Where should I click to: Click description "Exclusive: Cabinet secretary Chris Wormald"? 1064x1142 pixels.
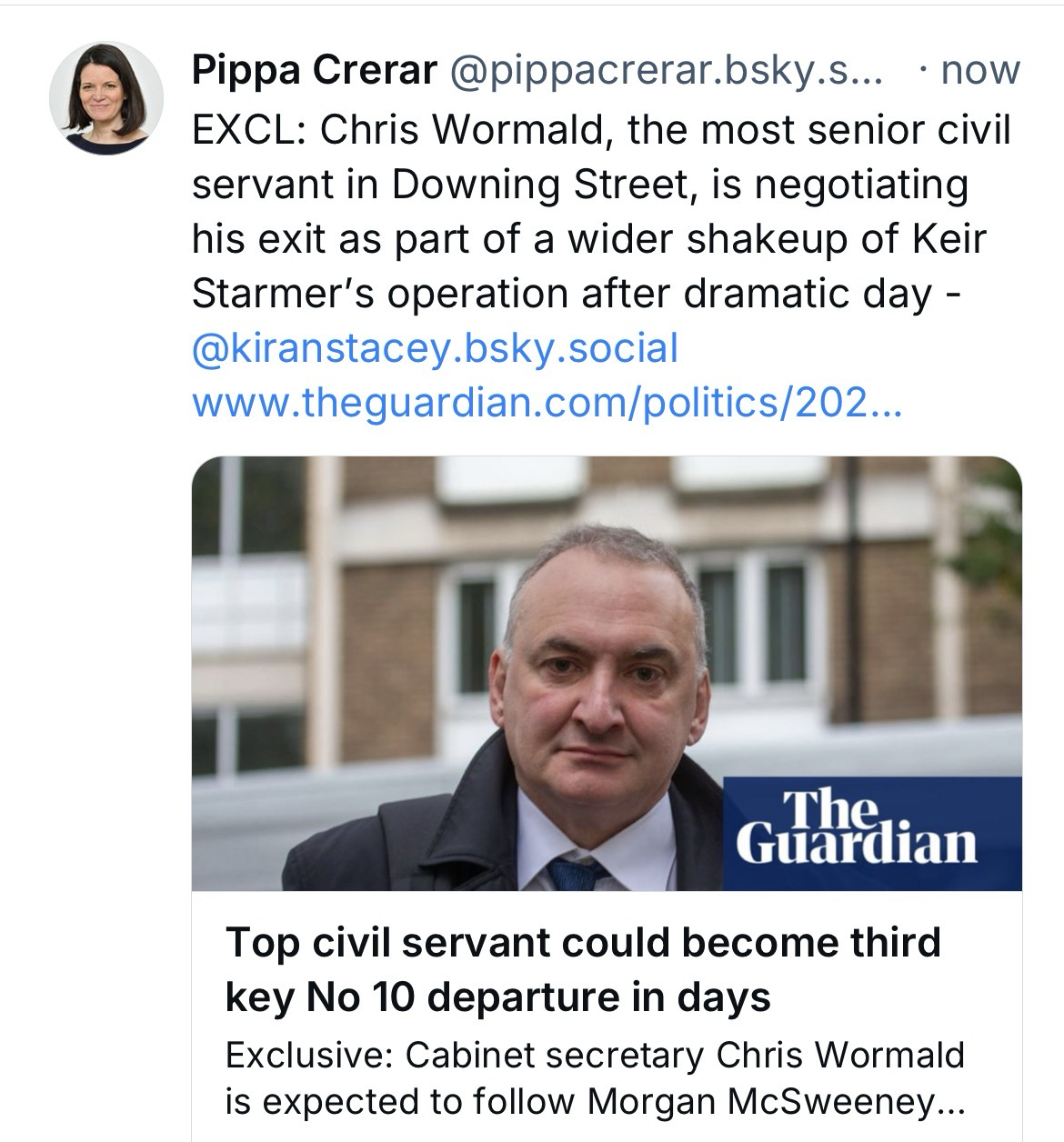[x=594, y=1056]
